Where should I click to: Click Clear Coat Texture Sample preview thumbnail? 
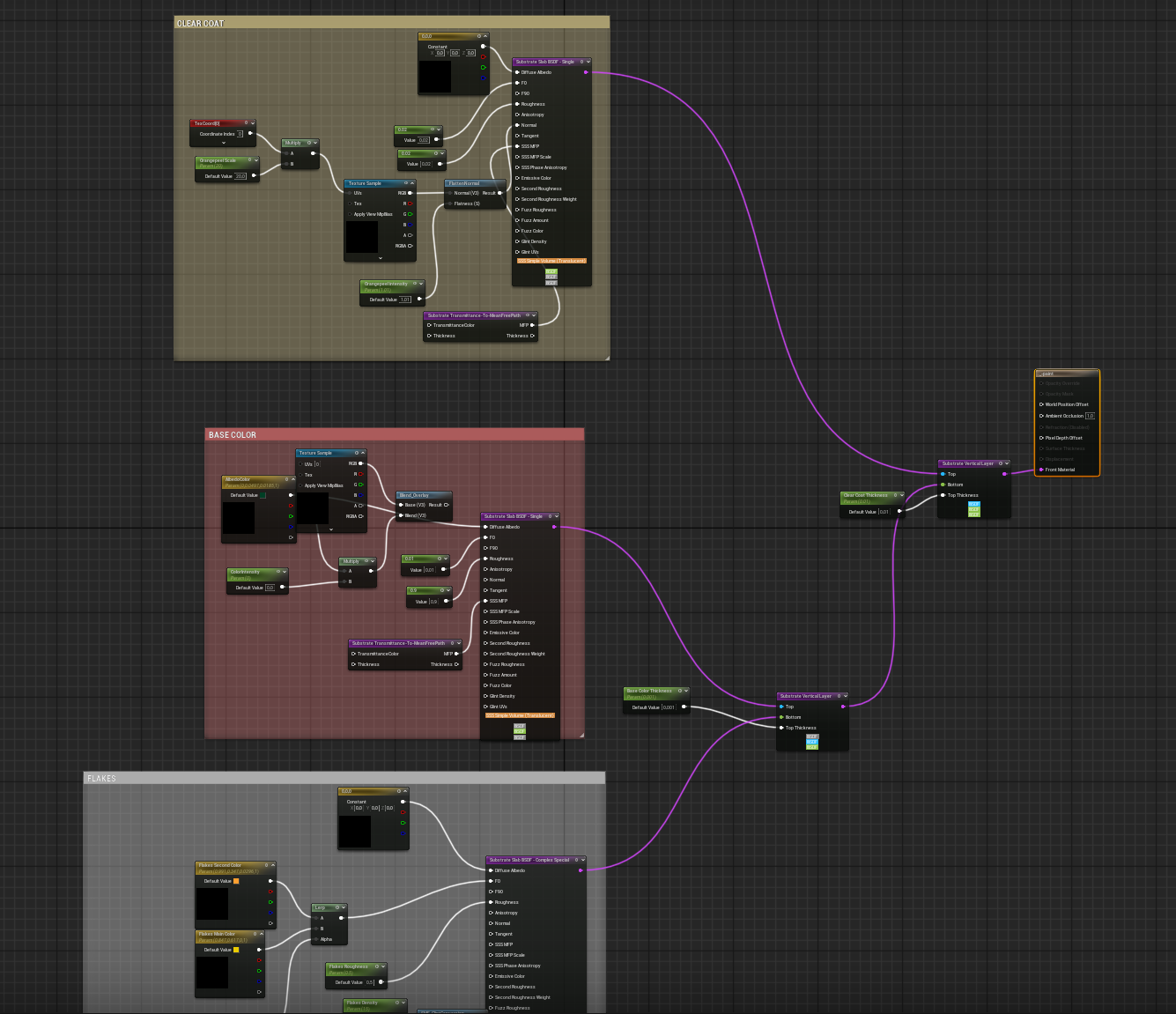(362, 237)
